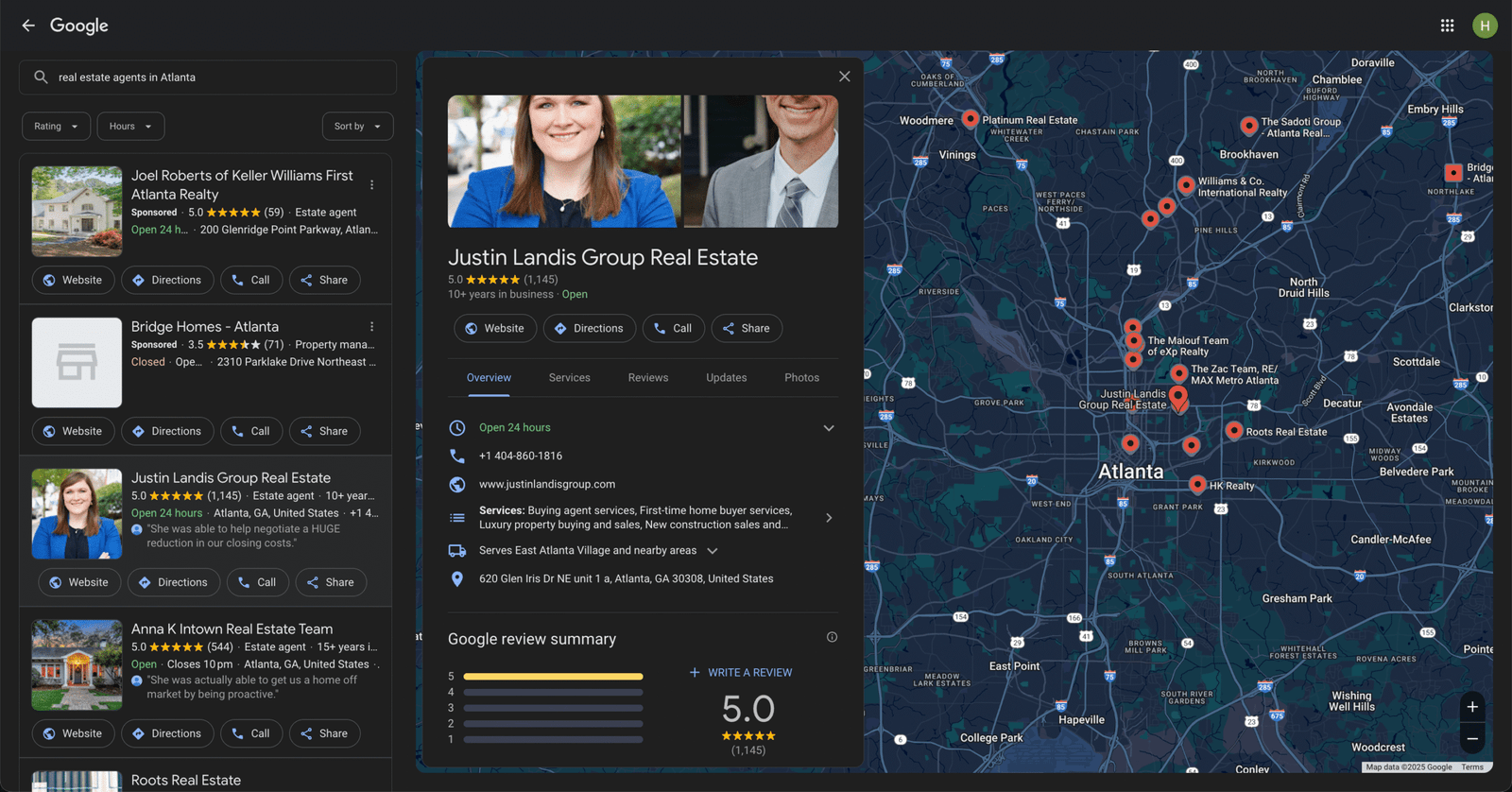
Task: Click the 5-star rating bar
Action: (x=553, y=677)
